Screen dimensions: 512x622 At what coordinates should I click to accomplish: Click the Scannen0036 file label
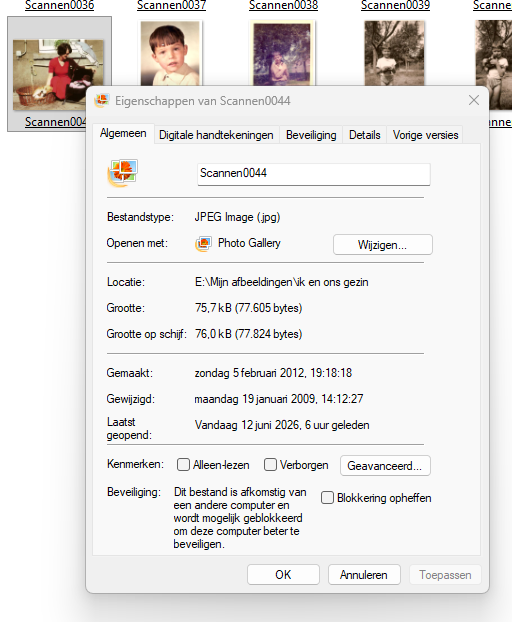click(59, 5)
